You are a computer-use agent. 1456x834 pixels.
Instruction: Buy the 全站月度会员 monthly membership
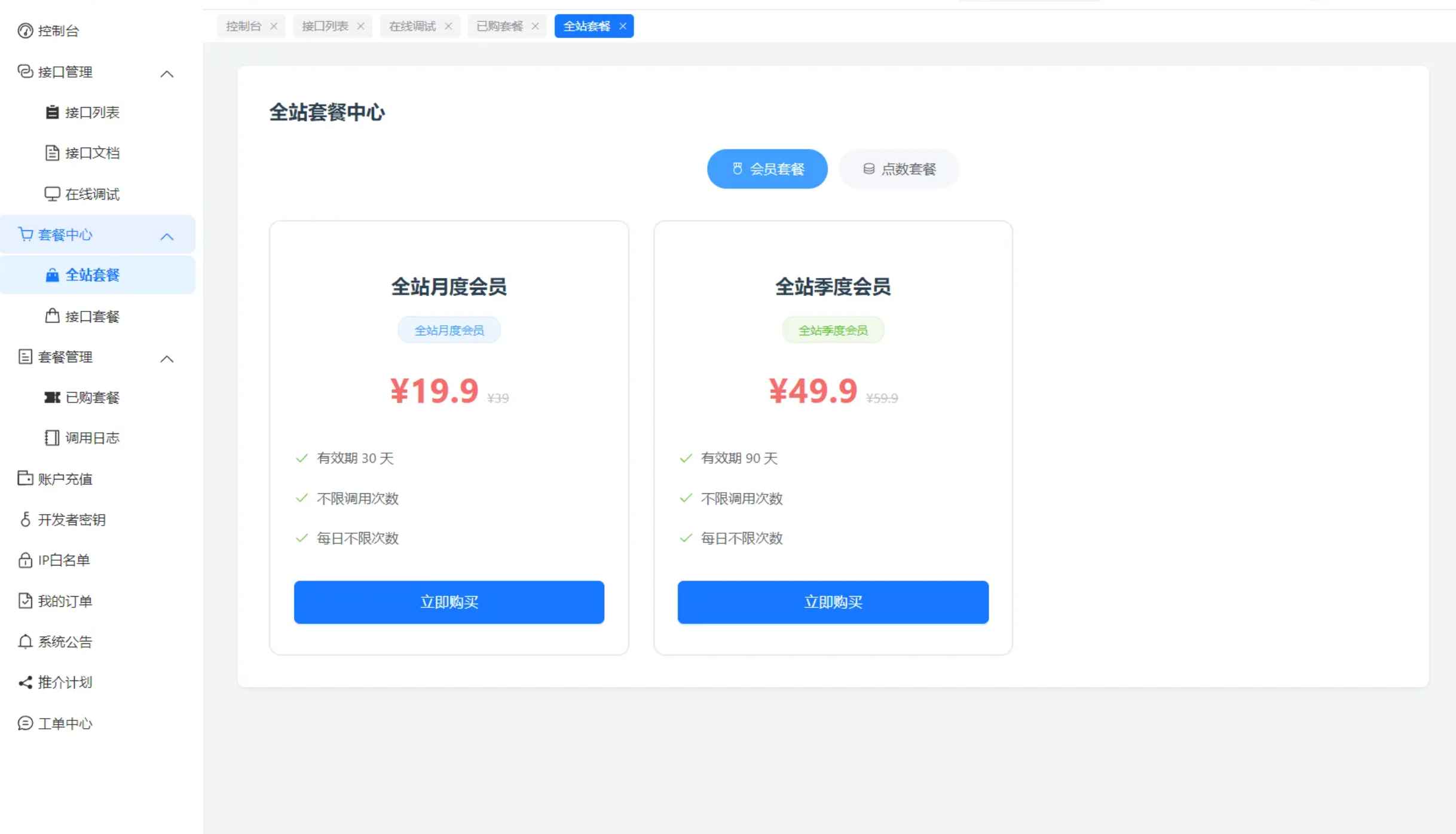coord(449,602)
